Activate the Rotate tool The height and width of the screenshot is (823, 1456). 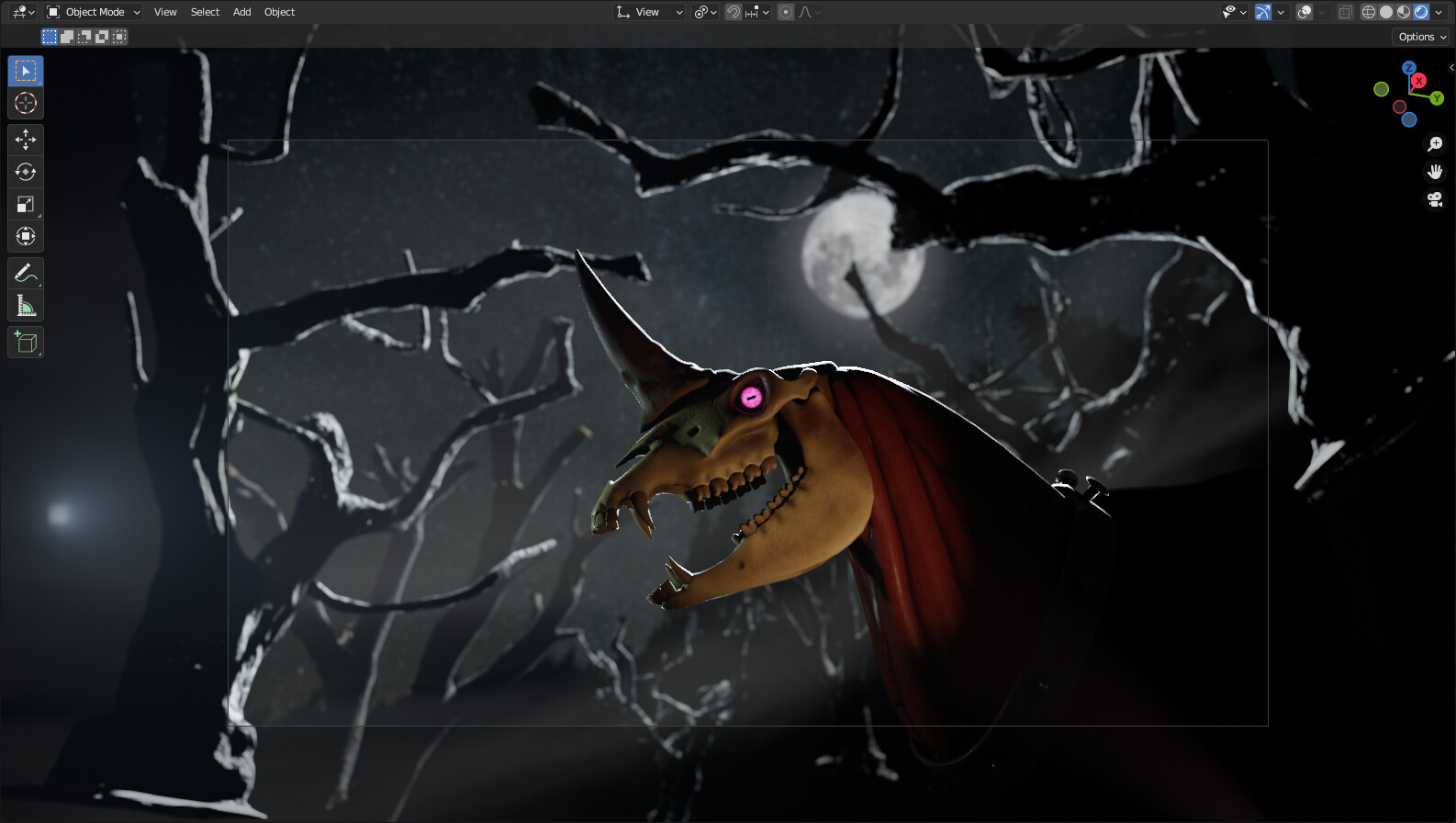26,172
